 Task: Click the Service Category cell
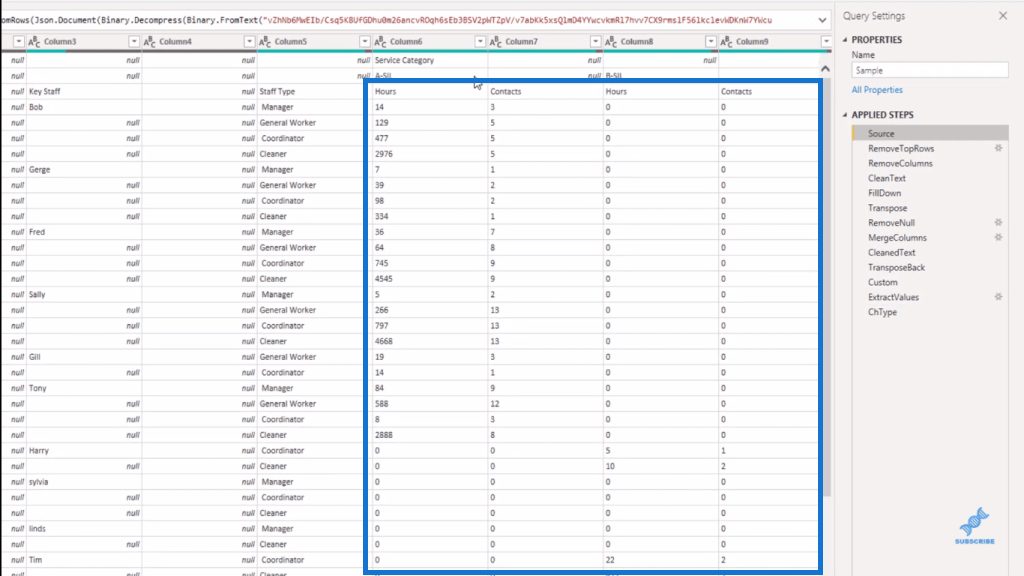pos(430,60)
